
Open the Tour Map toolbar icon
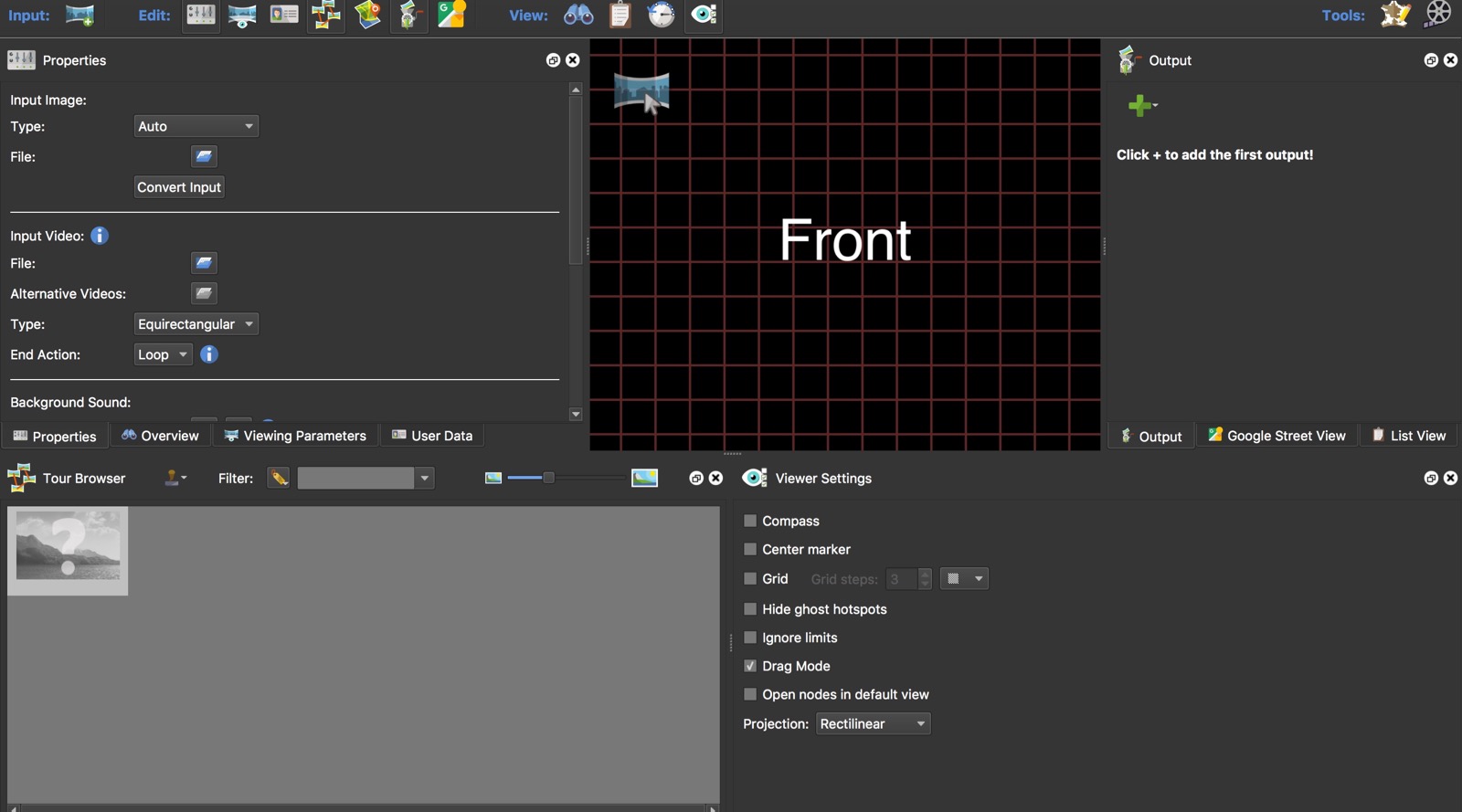point(367,16)
